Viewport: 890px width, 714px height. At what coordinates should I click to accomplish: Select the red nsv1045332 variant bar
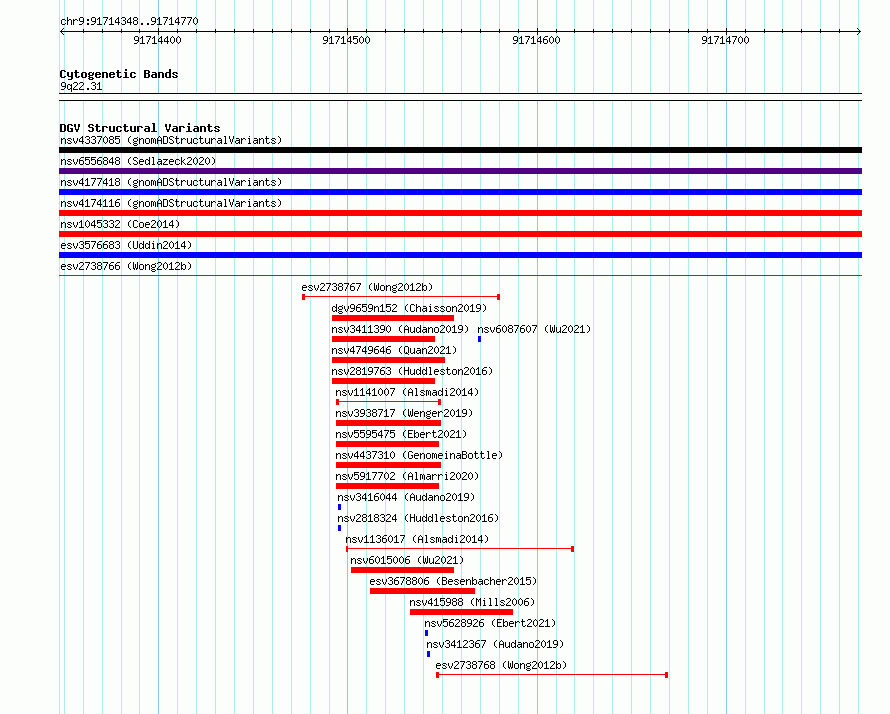click(460, 234)
